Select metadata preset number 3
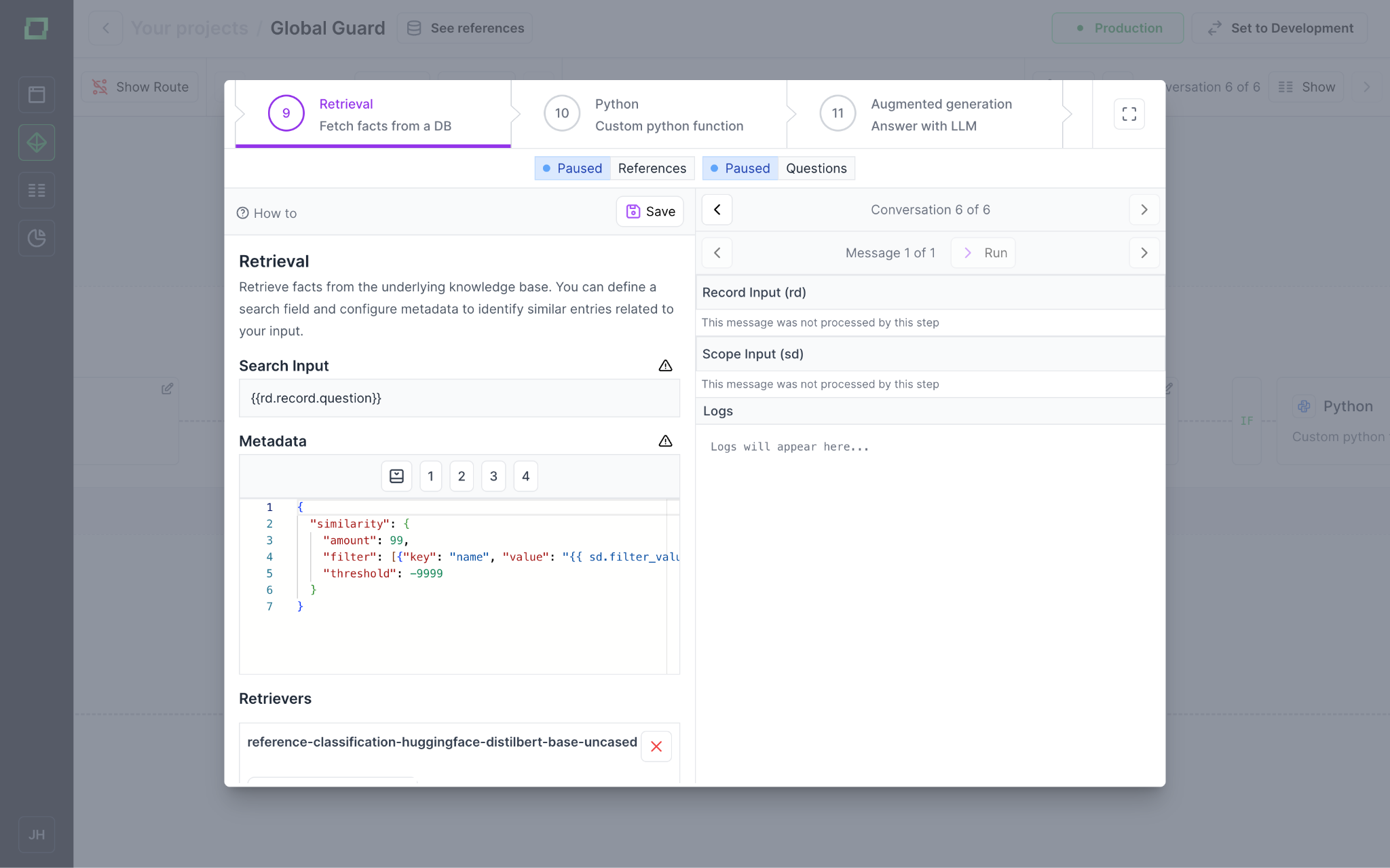 point(493,476)
